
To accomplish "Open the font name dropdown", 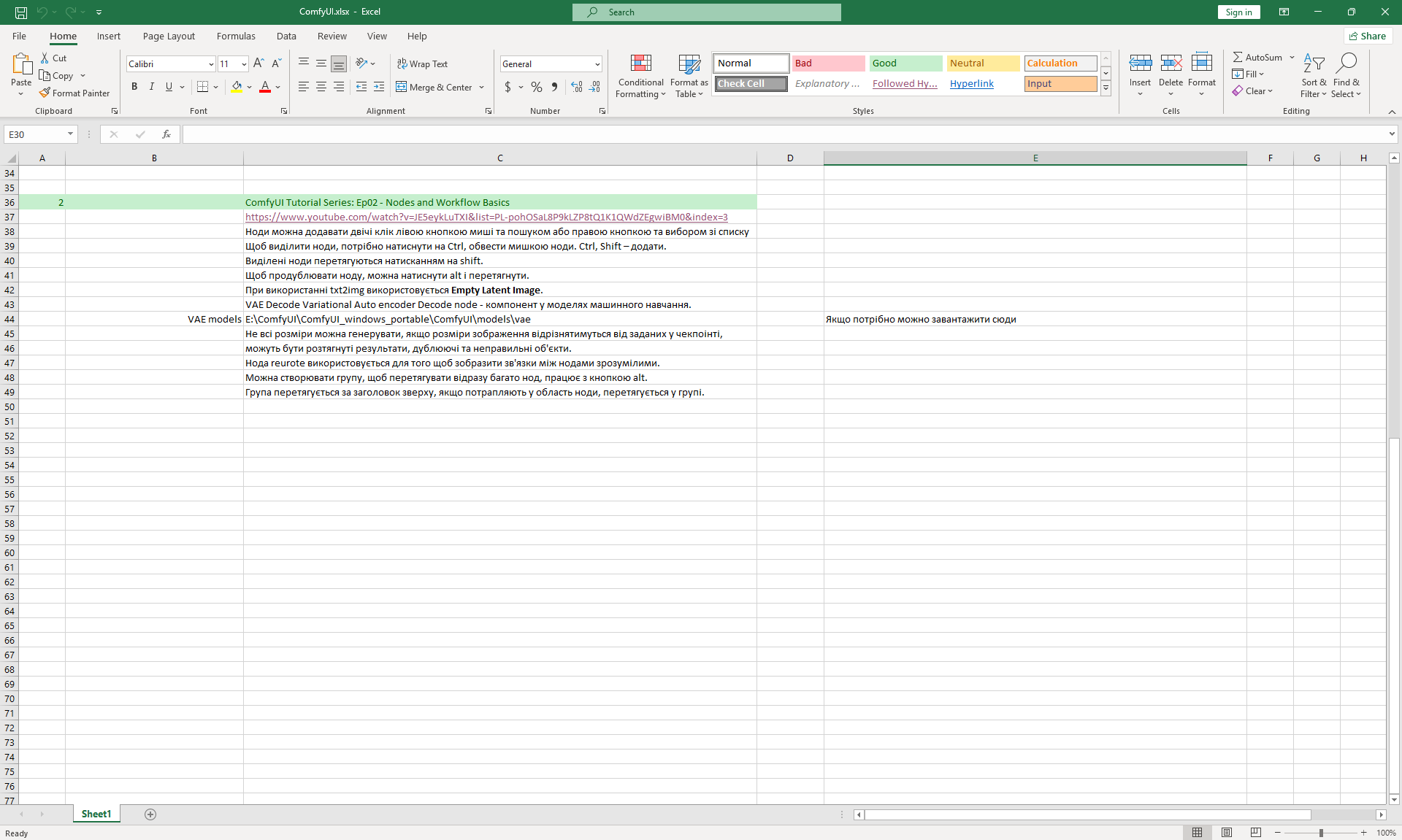I will [x=211, y=64].
